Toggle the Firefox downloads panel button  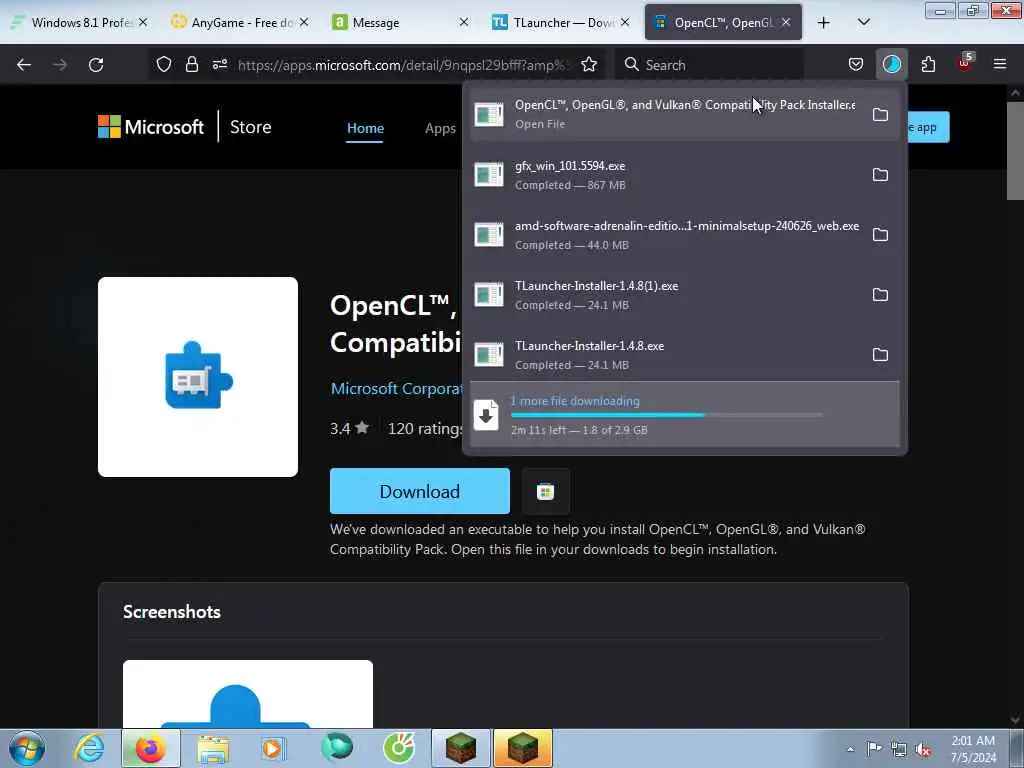point(891,65)
